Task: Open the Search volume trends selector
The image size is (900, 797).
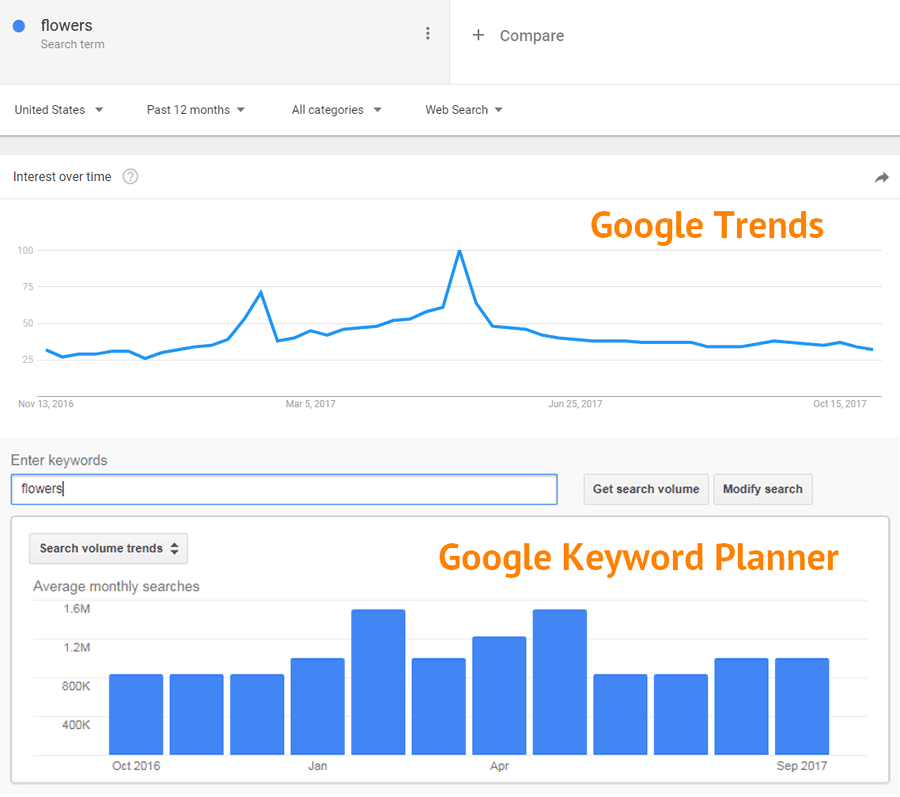Action: click(x=107, y=548)
